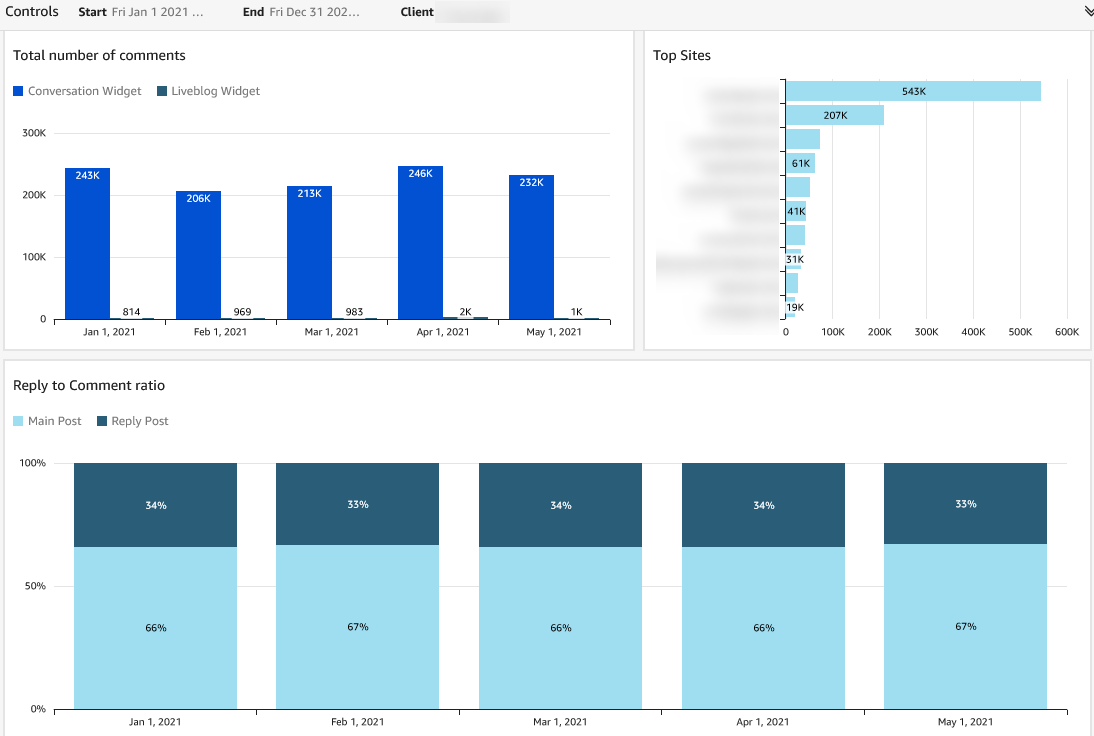The height and width of the screenshot is (736, 1094).
Task: Open the Client filter field
Action: pyautogui.click(x=472, y=12)
